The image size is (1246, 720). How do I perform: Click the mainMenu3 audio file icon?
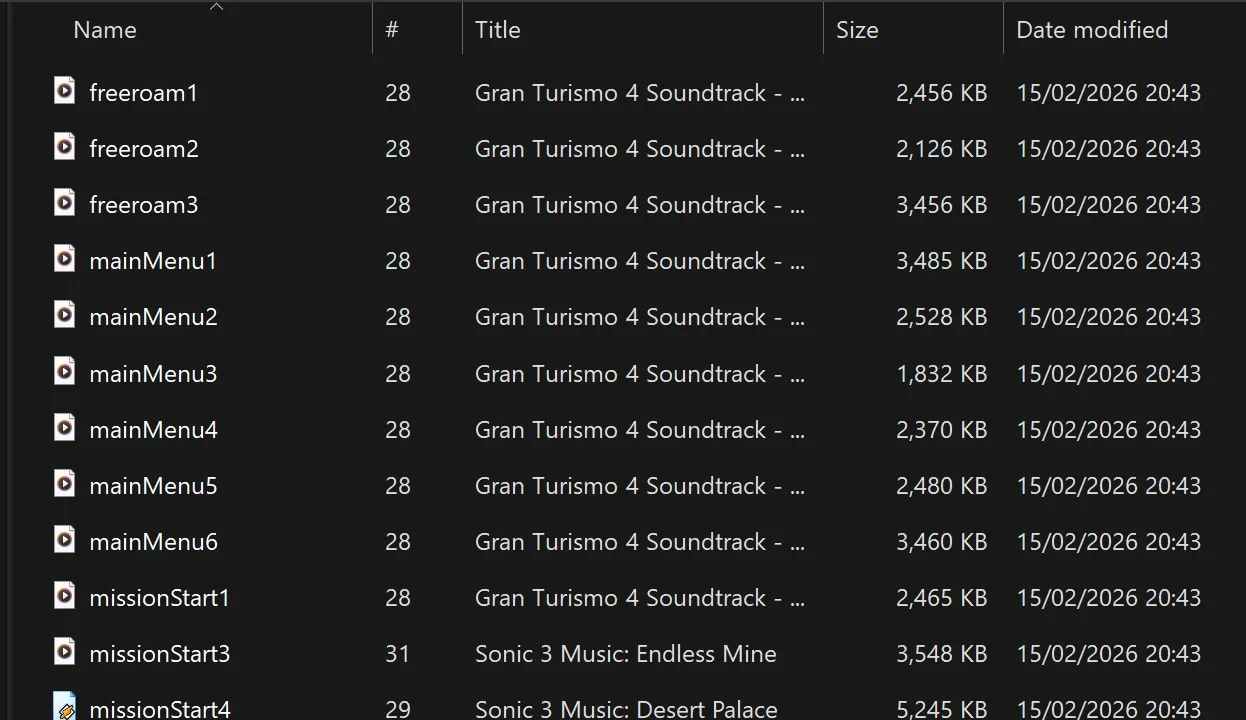coord(65,372)
